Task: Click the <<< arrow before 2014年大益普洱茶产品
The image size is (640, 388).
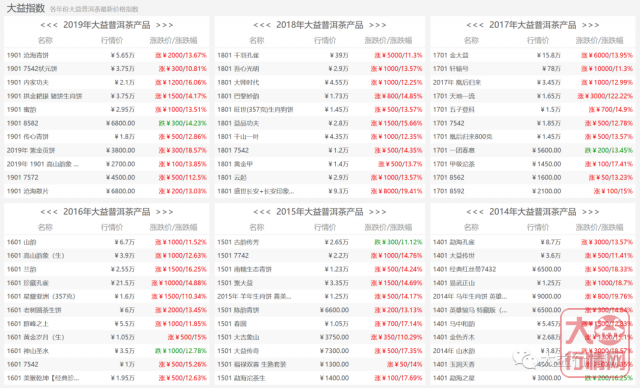Action: coord(475,212)
